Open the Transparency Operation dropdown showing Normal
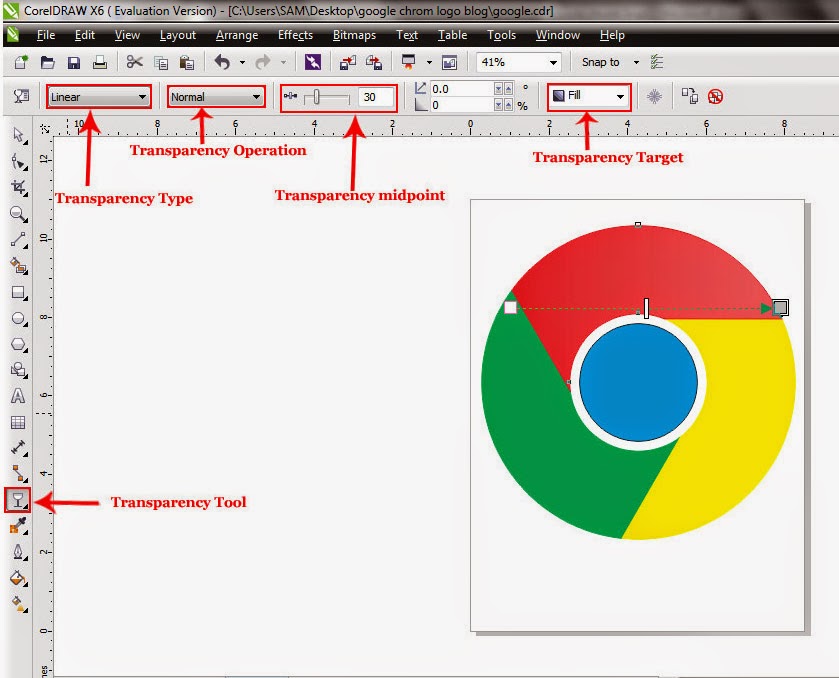This screenshot has width=839, height=678. (x=216, y=97)
